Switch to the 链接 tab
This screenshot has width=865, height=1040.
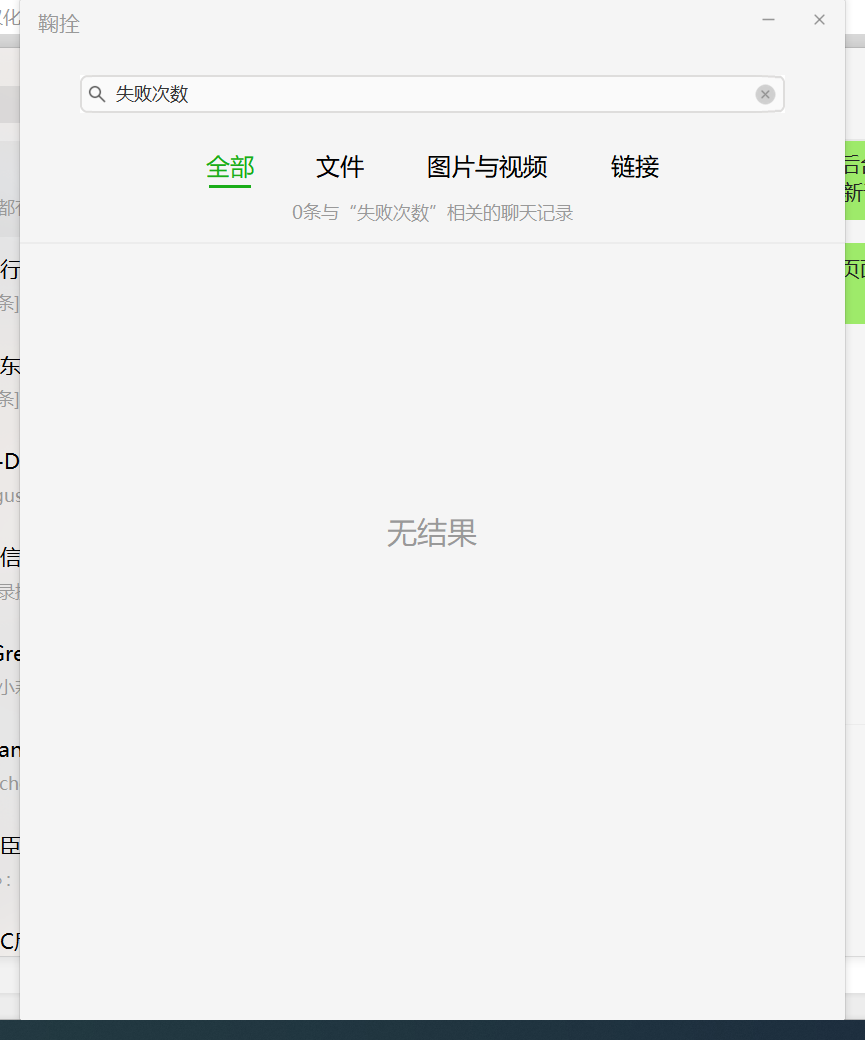point(635,167)
